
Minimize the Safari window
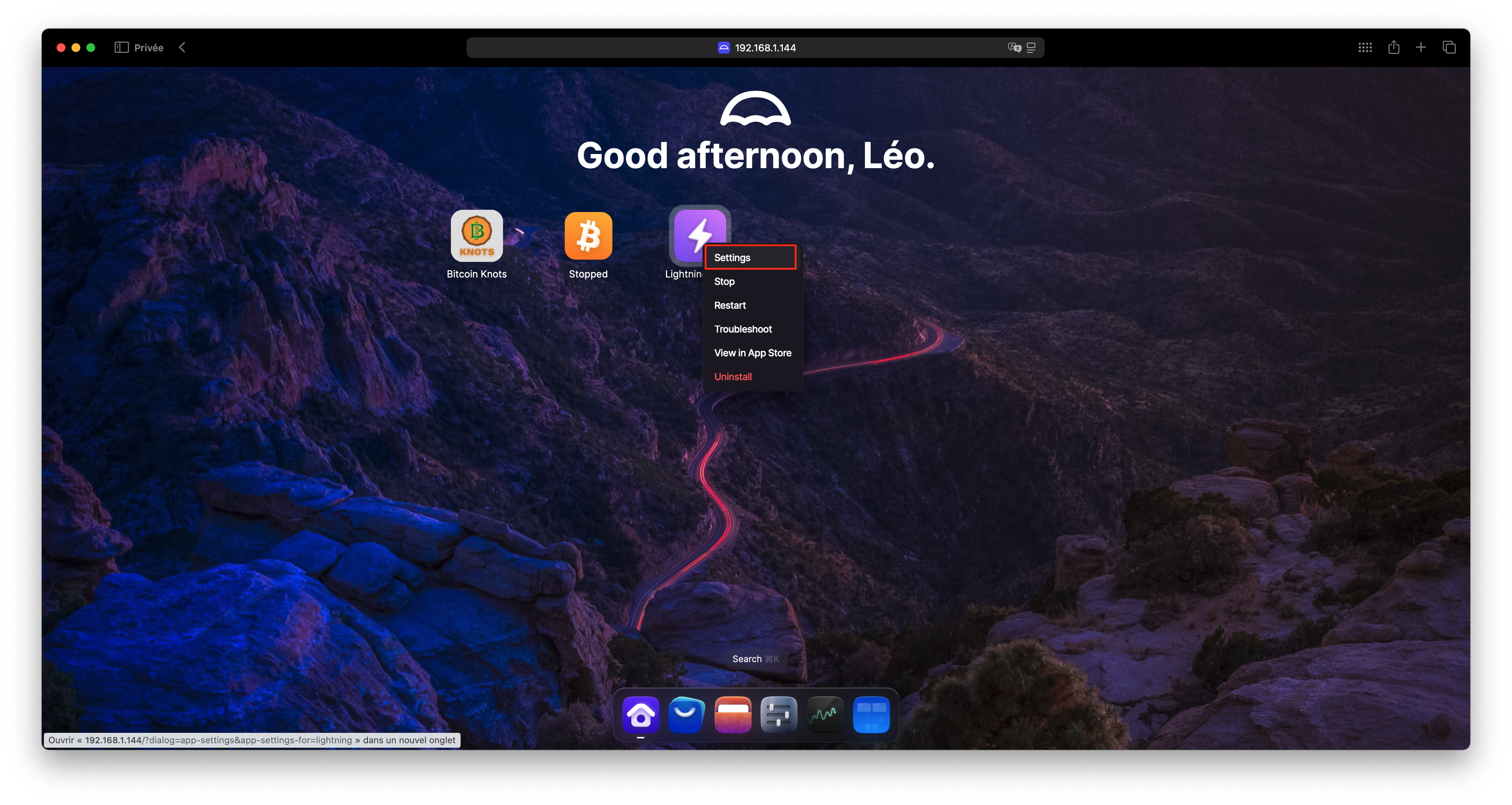[76, 48]
